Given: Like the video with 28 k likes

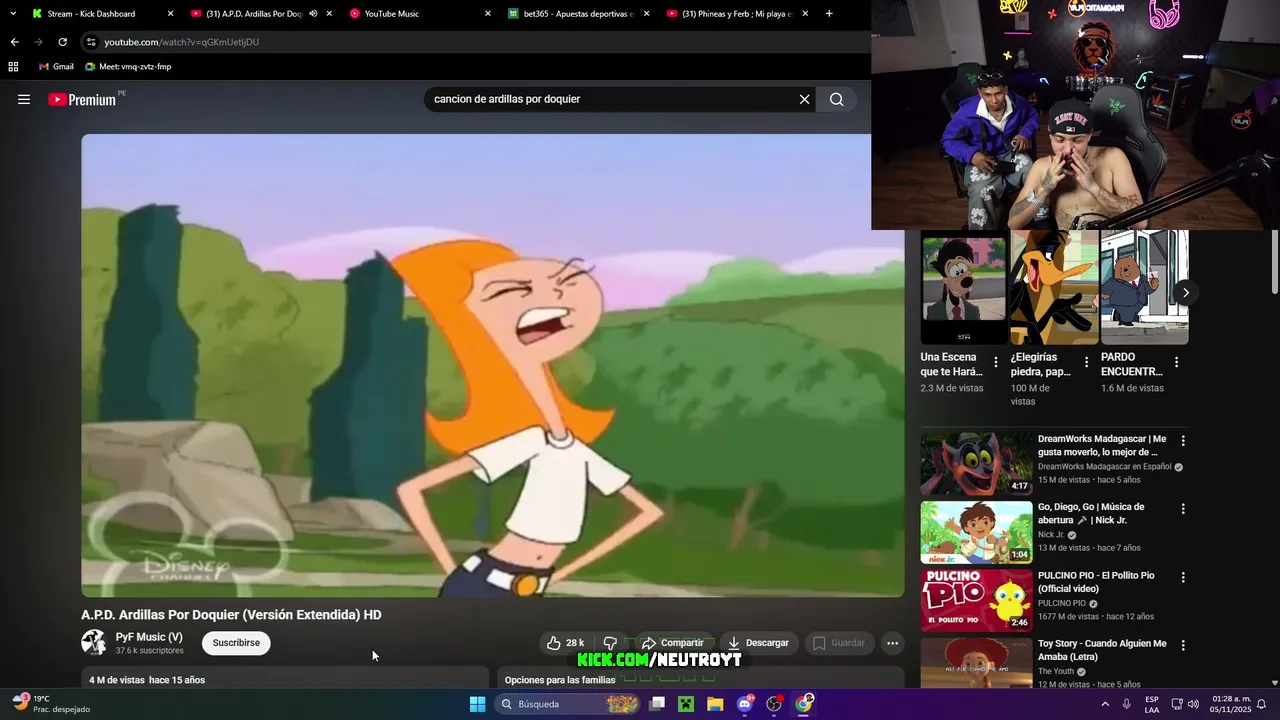Looking at the screenshot, I should coord(565,643).
